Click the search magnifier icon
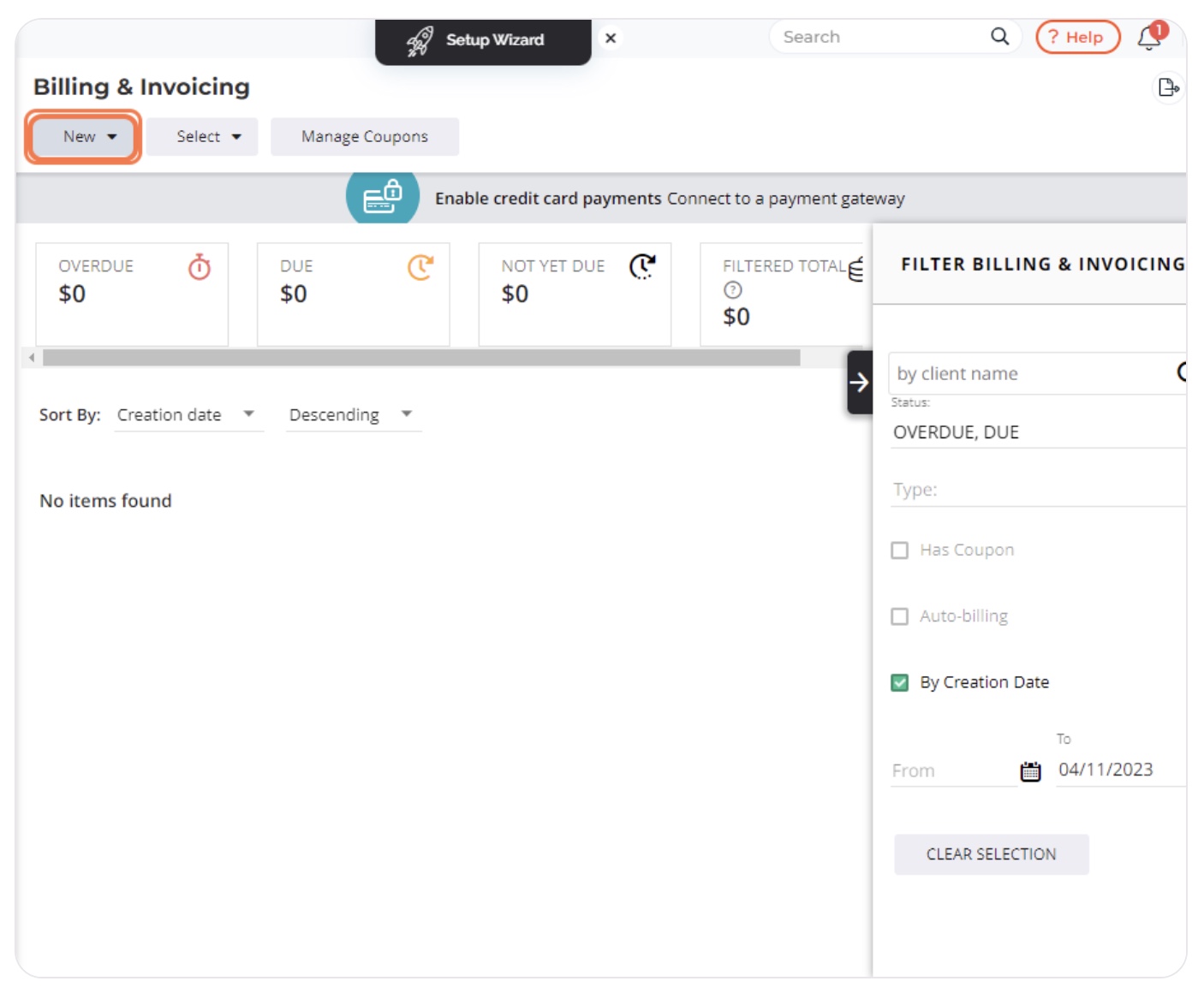1204x993 pixels. (999, 36)
